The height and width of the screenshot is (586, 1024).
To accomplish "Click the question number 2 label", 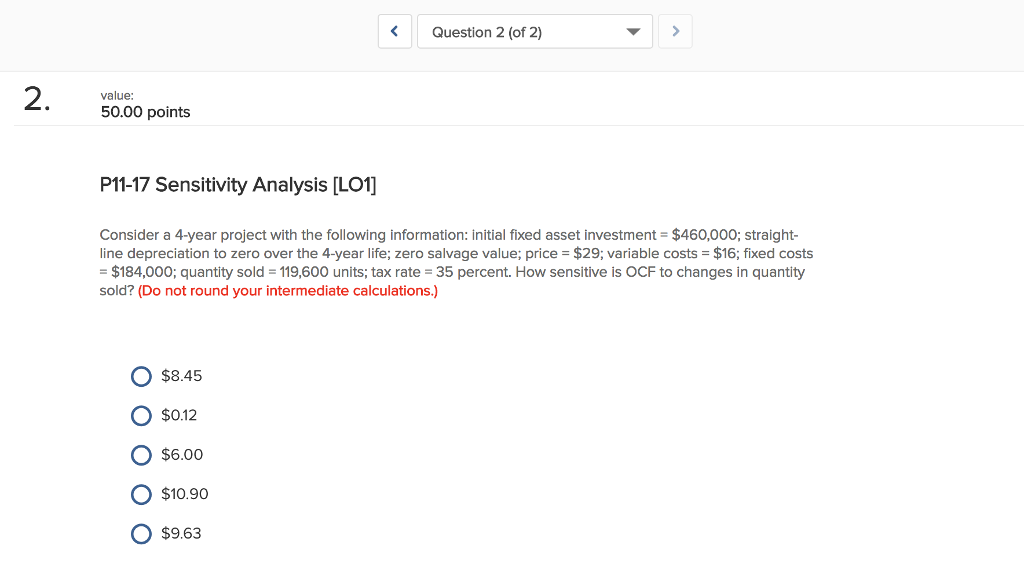I will click(x=34, y=99).
